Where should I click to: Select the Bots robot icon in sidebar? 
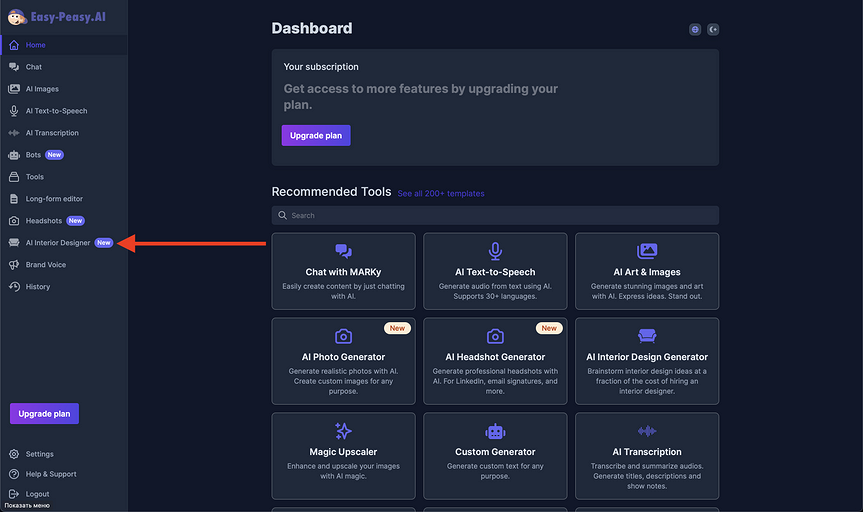[14, 155]
